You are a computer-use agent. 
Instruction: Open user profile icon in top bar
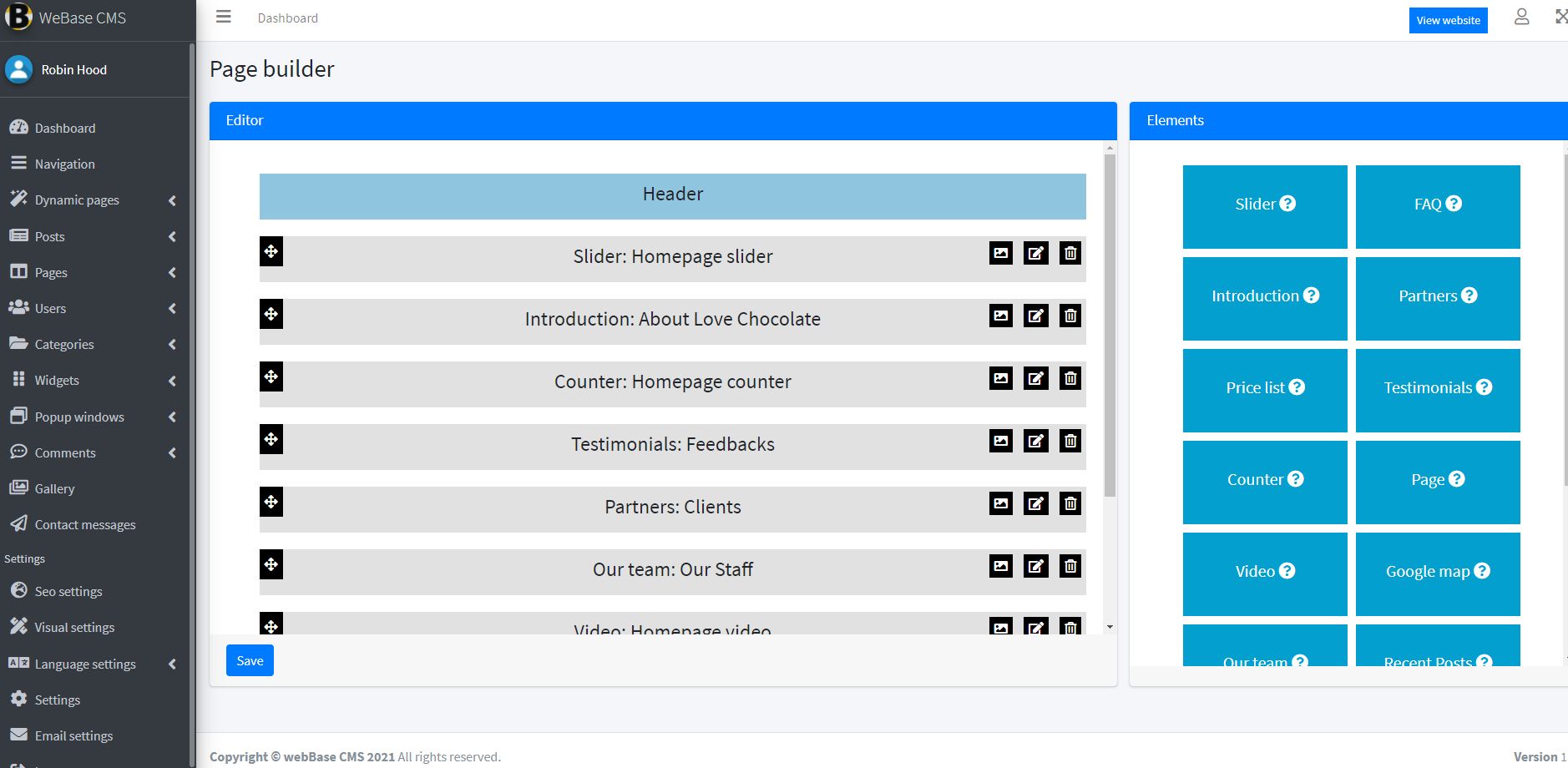tap(1521, 18)
